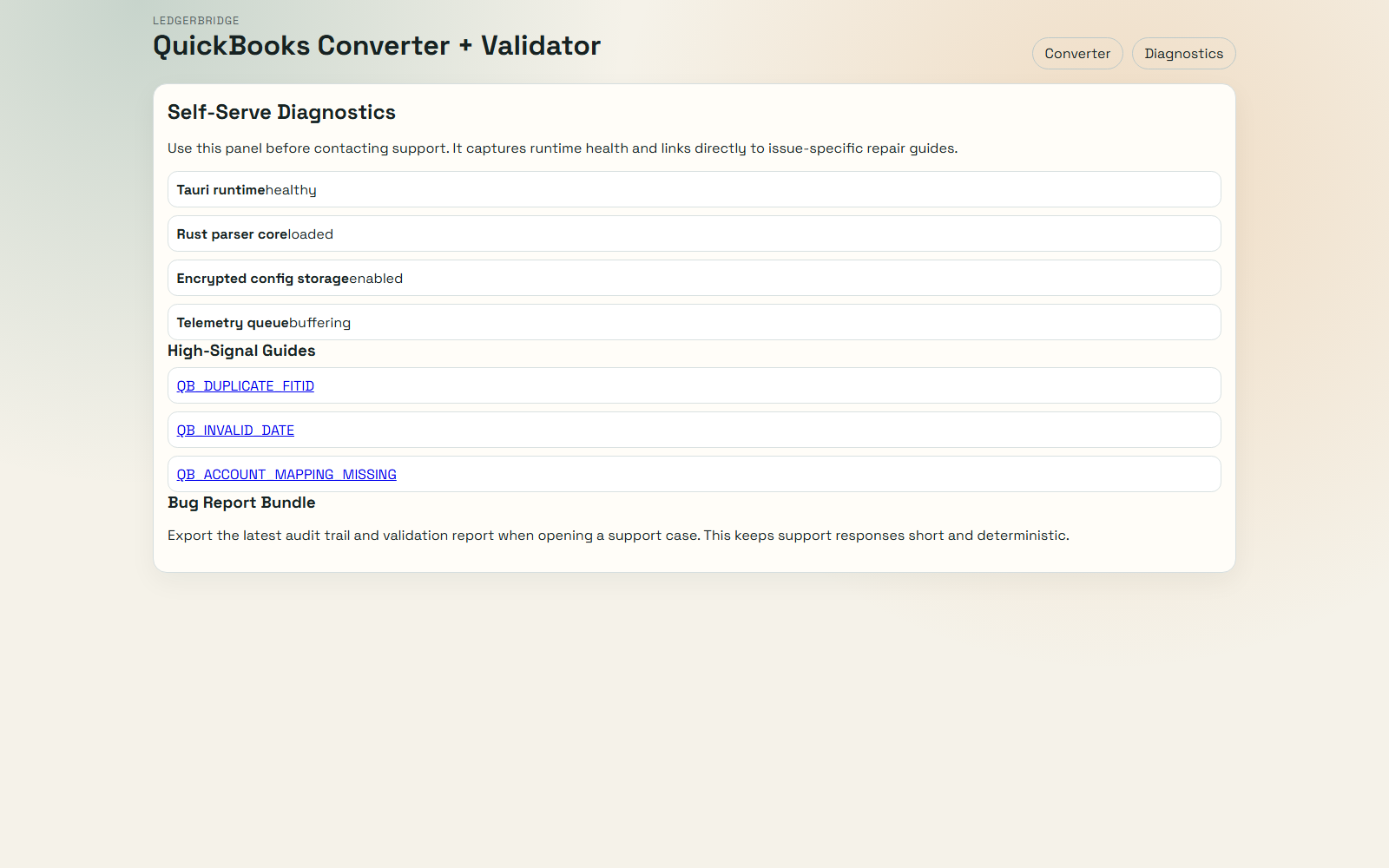The width and height of the screenshot is (1389, 868).
Task: Select the Rust parser core label
Action: click(232, 234)
